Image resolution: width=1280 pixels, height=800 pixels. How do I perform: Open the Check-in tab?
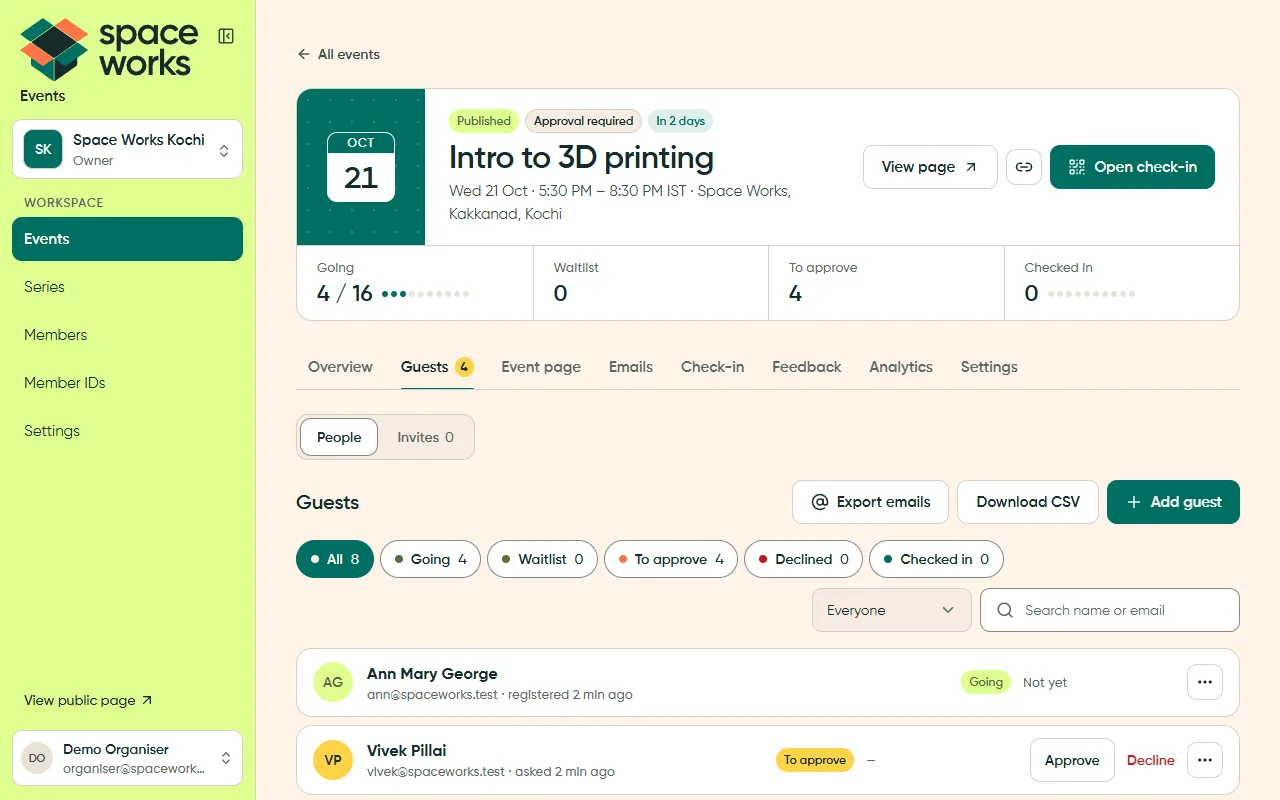712,367
